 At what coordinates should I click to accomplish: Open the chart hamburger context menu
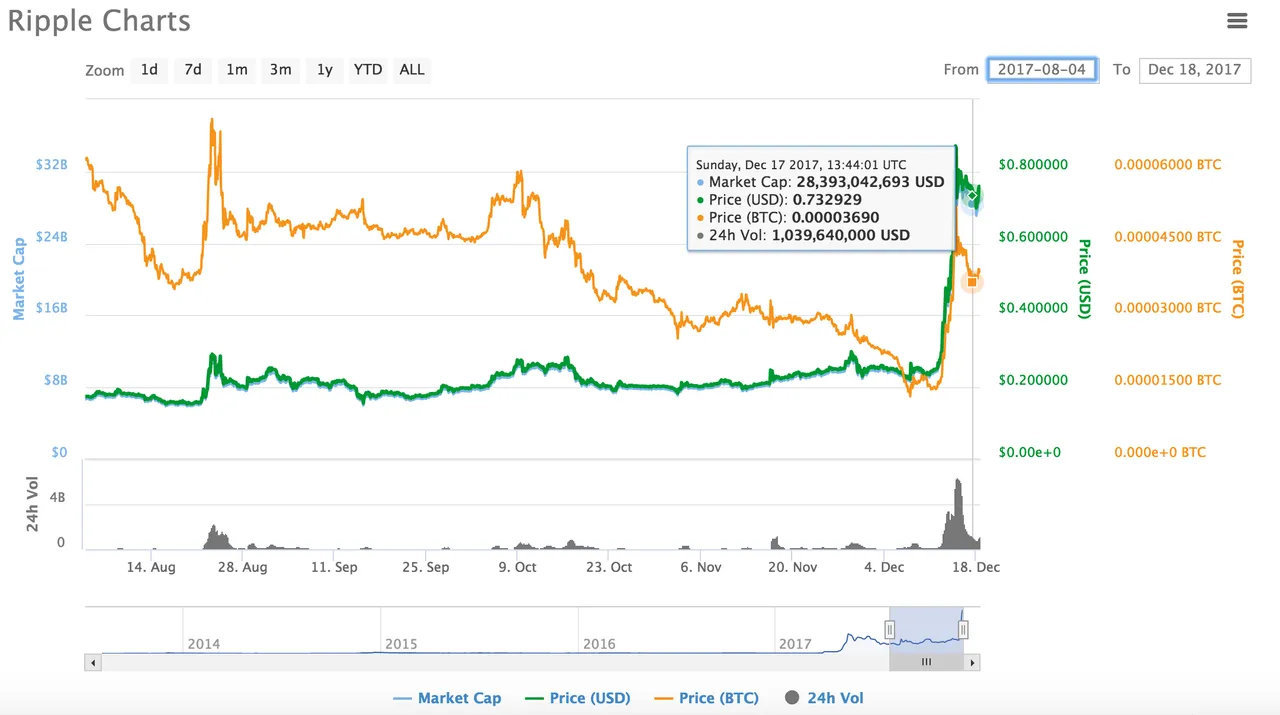(x=1237, y=20)
